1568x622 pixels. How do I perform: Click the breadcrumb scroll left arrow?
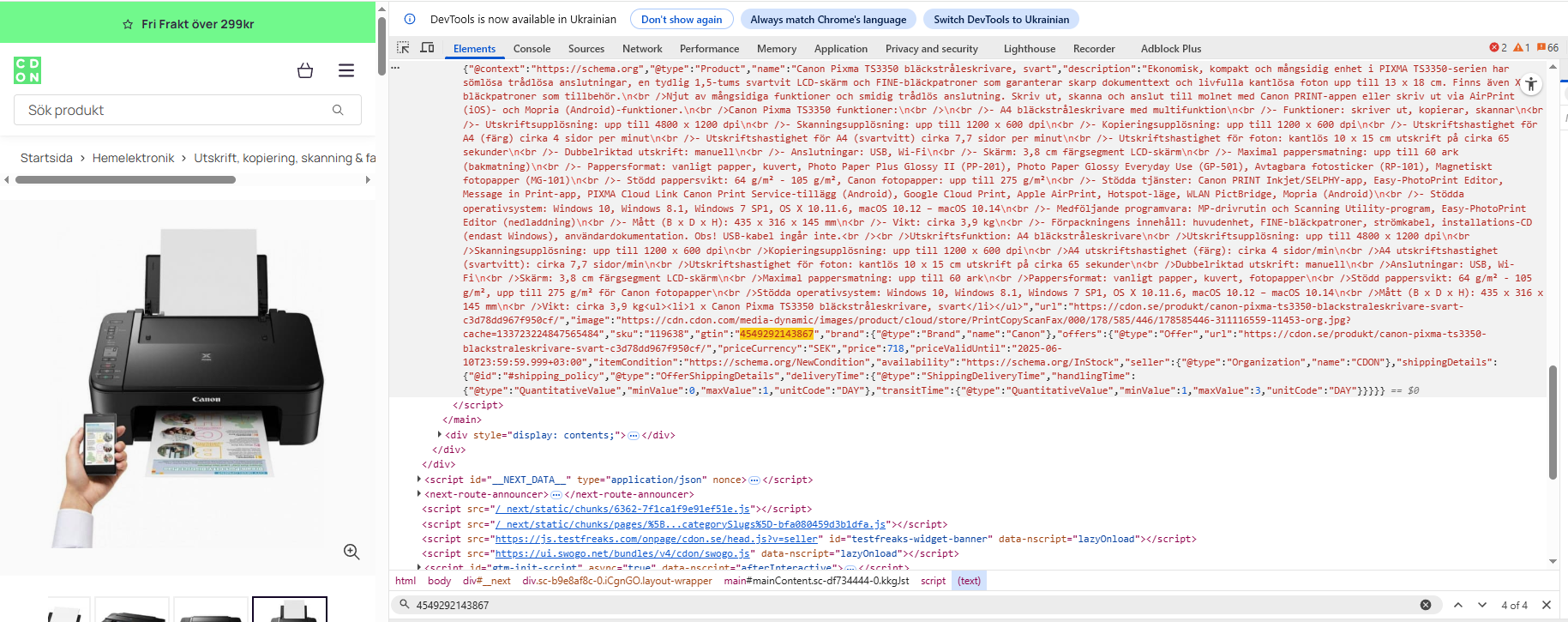click(7, 179)
